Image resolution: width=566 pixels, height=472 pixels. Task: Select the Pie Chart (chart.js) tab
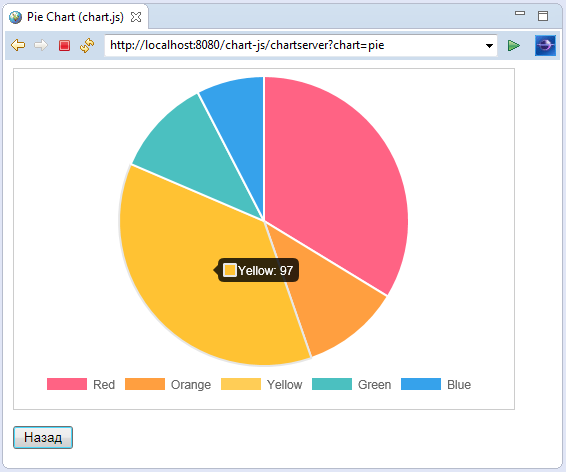pos(75,17)
